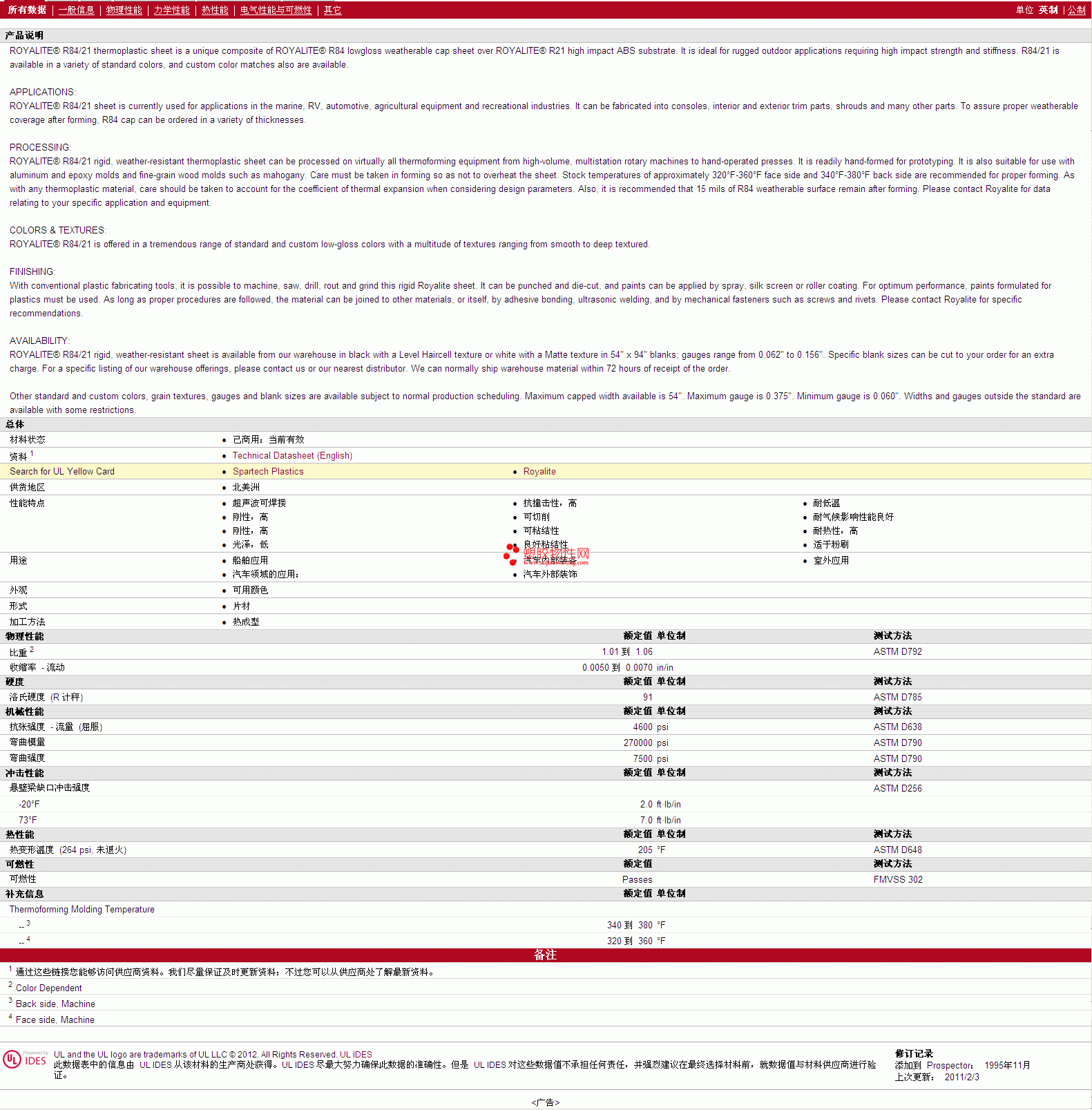1092x1110 pixels.
Task: Open the 一般信息 tab
Action: (x=76, y=10)
